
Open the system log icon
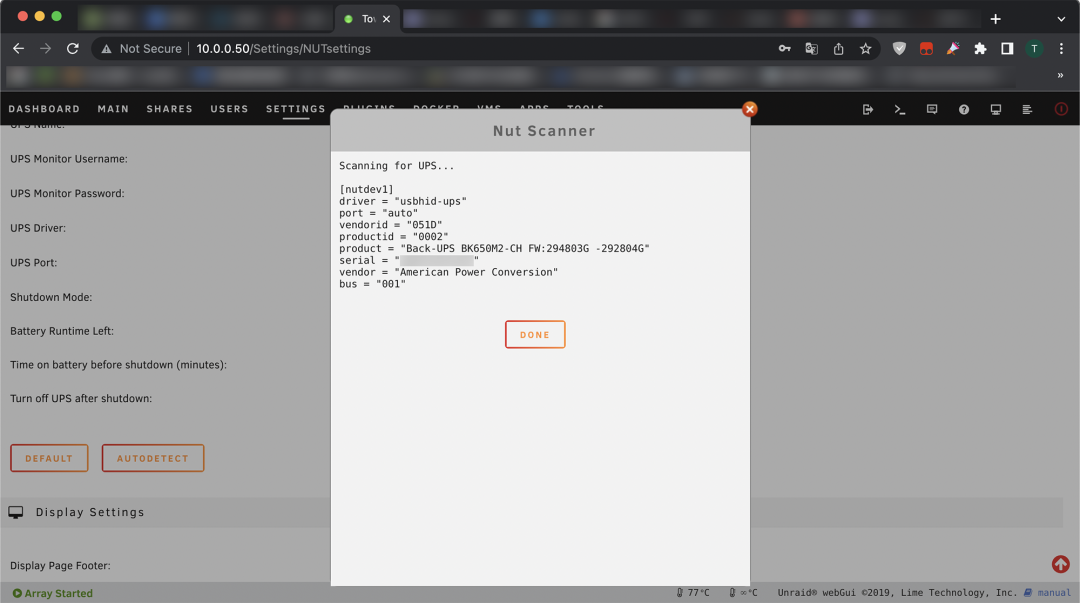click(1027, 109)
